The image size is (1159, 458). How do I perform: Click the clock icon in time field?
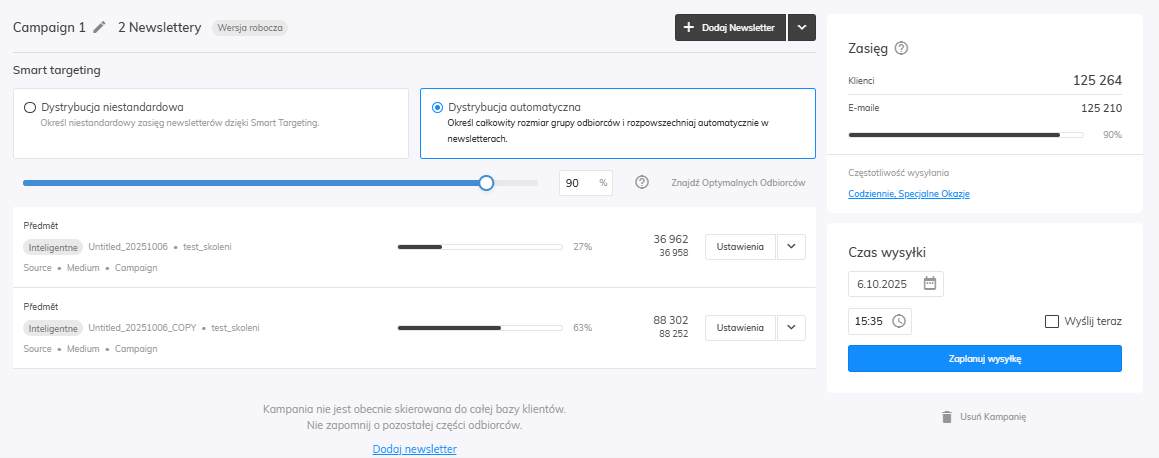[x=898, y=321]
